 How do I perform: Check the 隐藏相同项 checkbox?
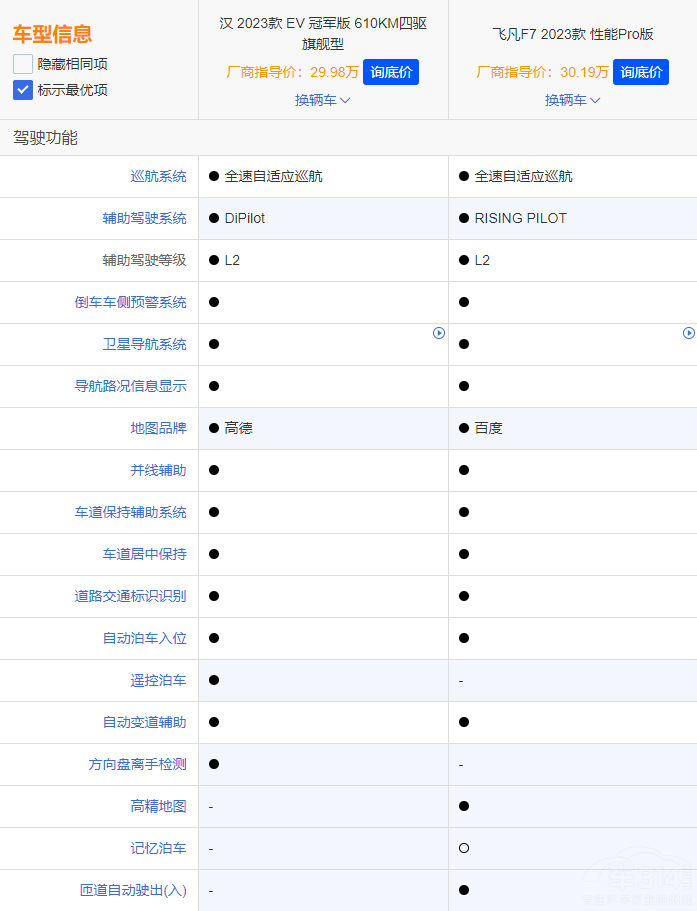click(23, 64)
